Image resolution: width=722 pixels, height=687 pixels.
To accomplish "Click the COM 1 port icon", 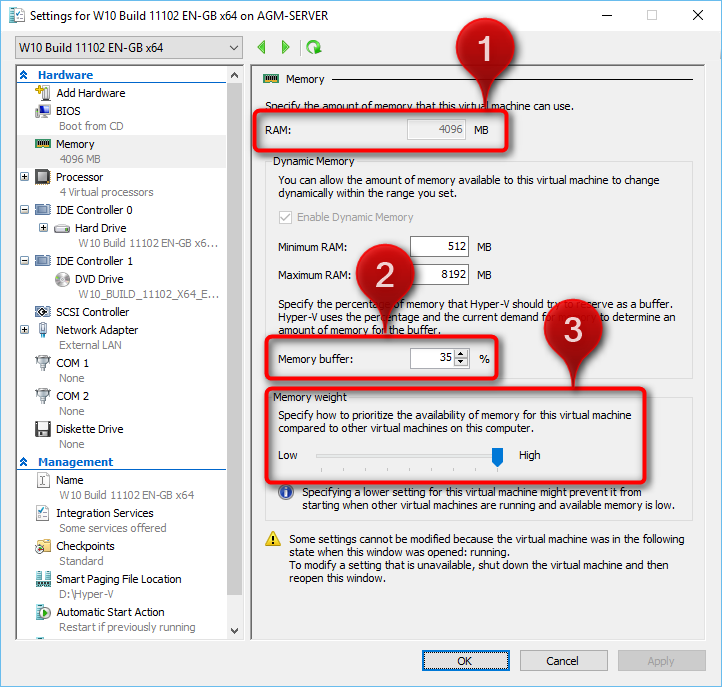I will pos(43,363).
